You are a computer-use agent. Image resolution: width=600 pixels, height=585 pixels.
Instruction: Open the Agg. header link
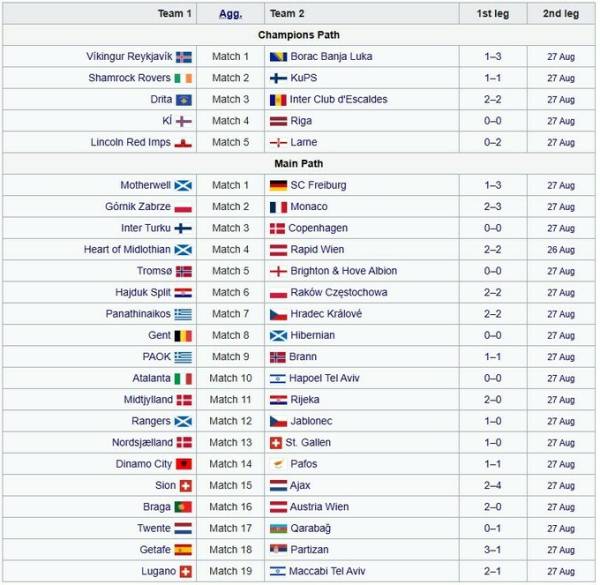click(230, 14)
